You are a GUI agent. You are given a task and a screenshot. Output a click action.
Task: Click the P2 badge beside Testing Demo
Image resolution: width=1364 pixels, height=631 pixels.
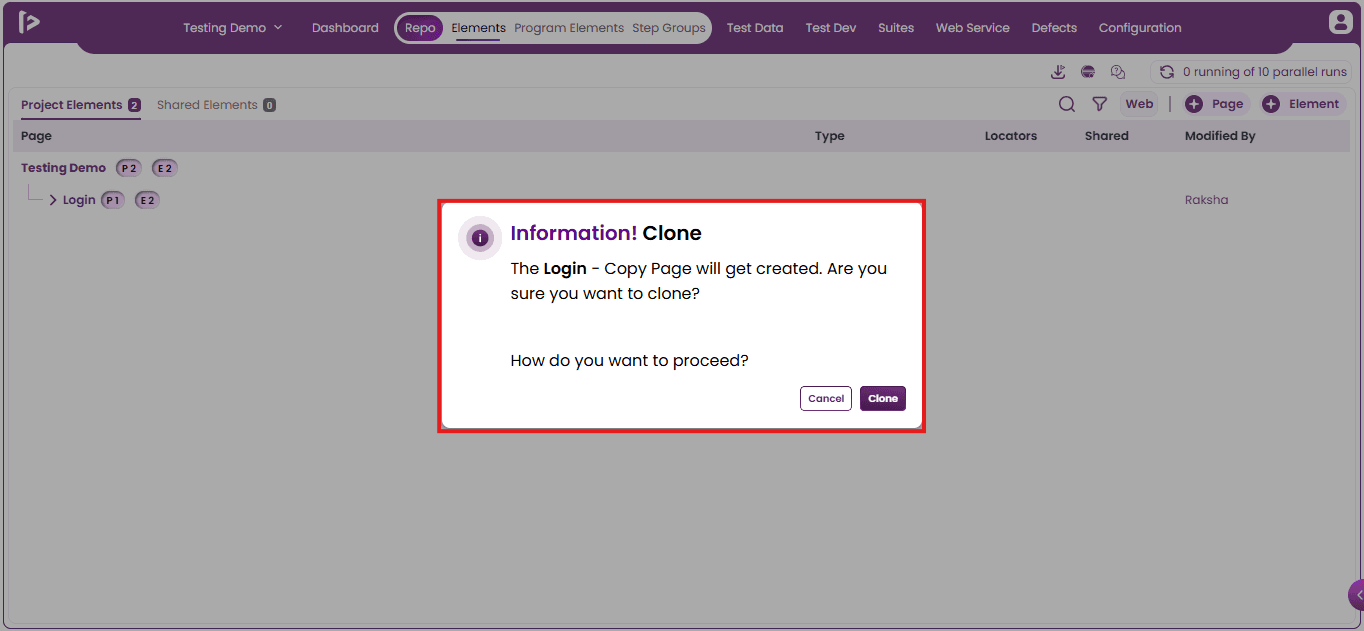point(129,168)
